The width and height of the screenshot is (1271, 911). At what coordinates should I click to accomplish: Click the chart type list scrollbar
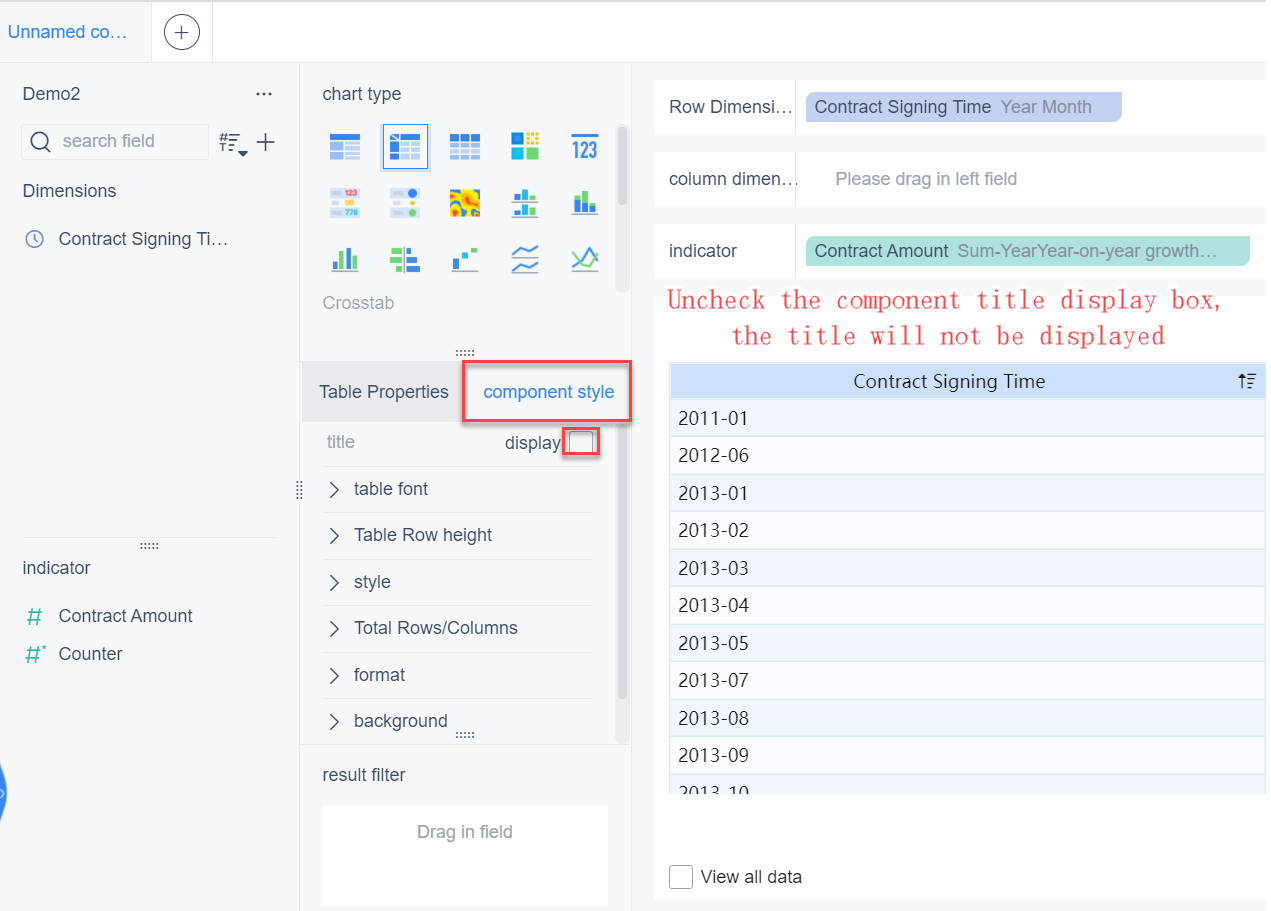tap(622, 166)
